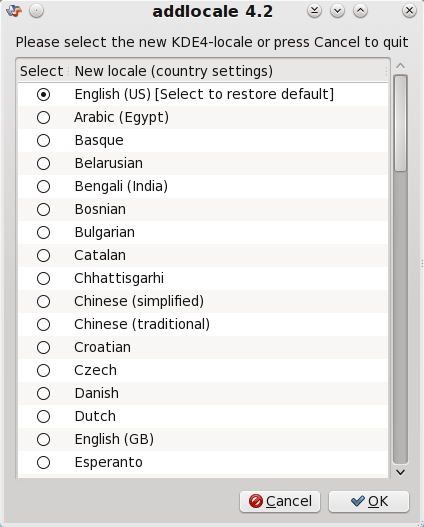Viewport: 424px width, 527px height.
Task: Click the round pin button beside app icon
Action: 36,11
